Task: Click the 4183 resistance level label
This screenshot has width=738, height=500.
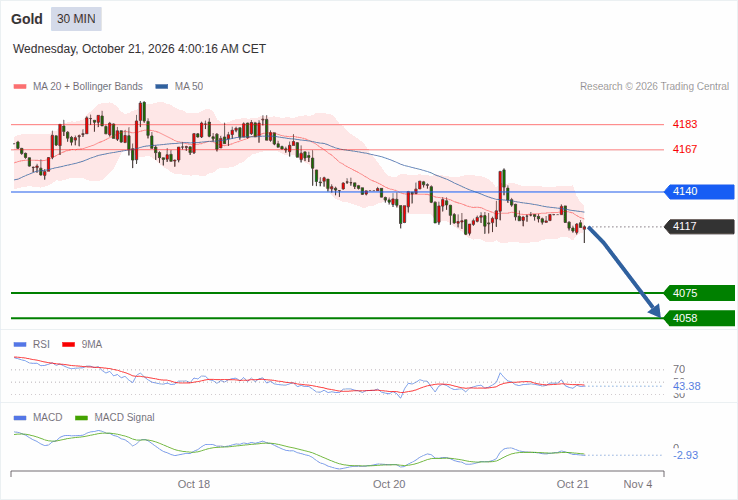Action: coord(685,124)
